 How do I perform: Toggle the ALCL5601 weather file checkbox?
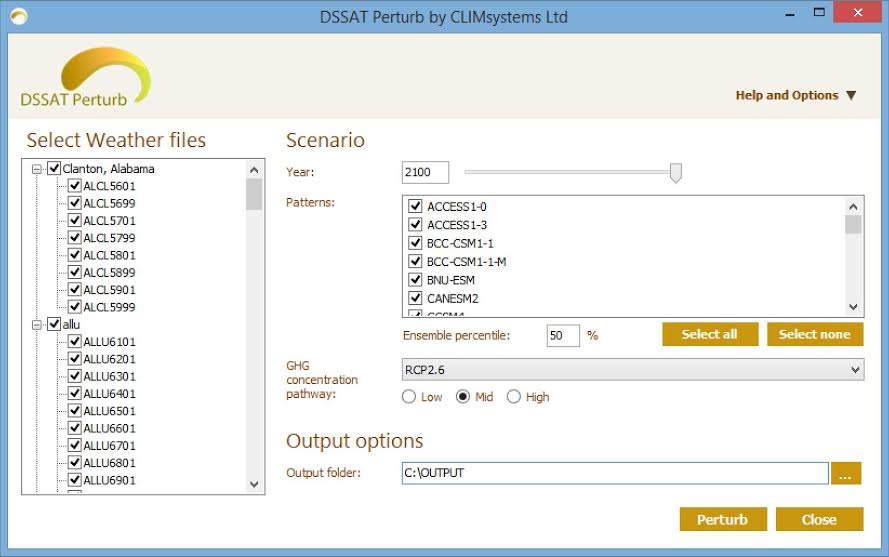(x=74, y=185)
